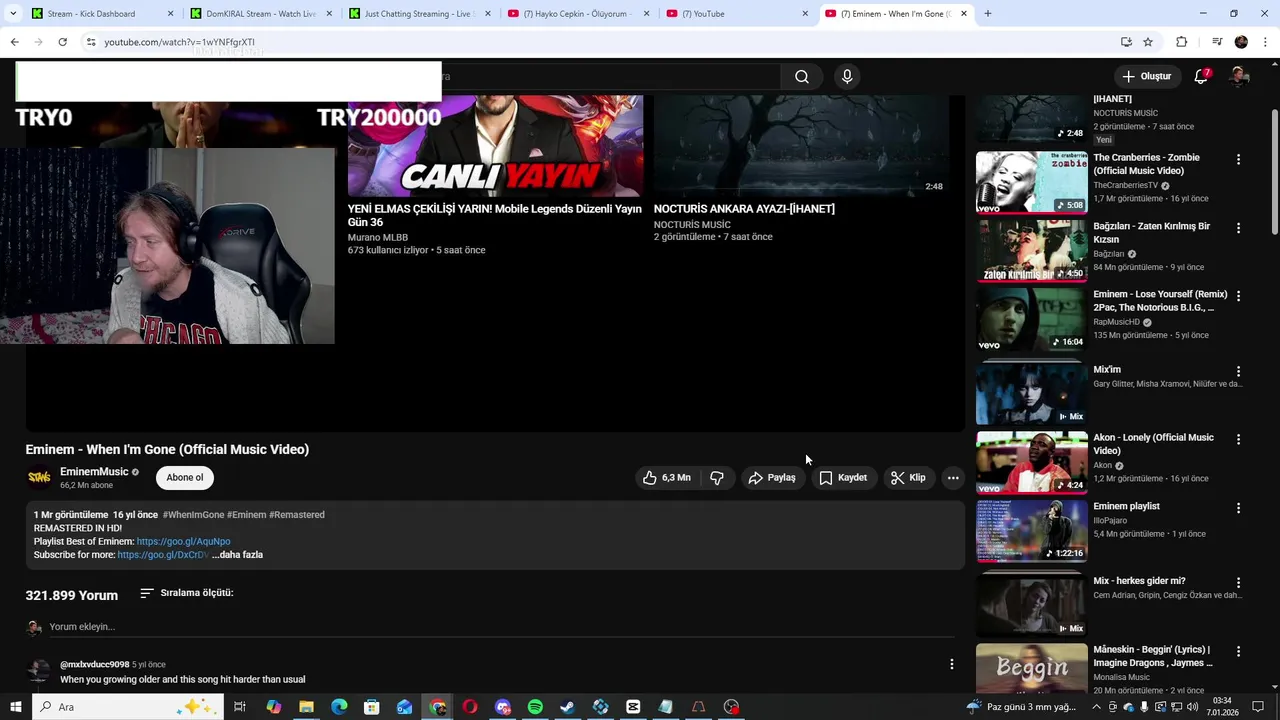
Task: Open Eminem - Lose Yourself (Remix) title
Action: coord(1160,301)
